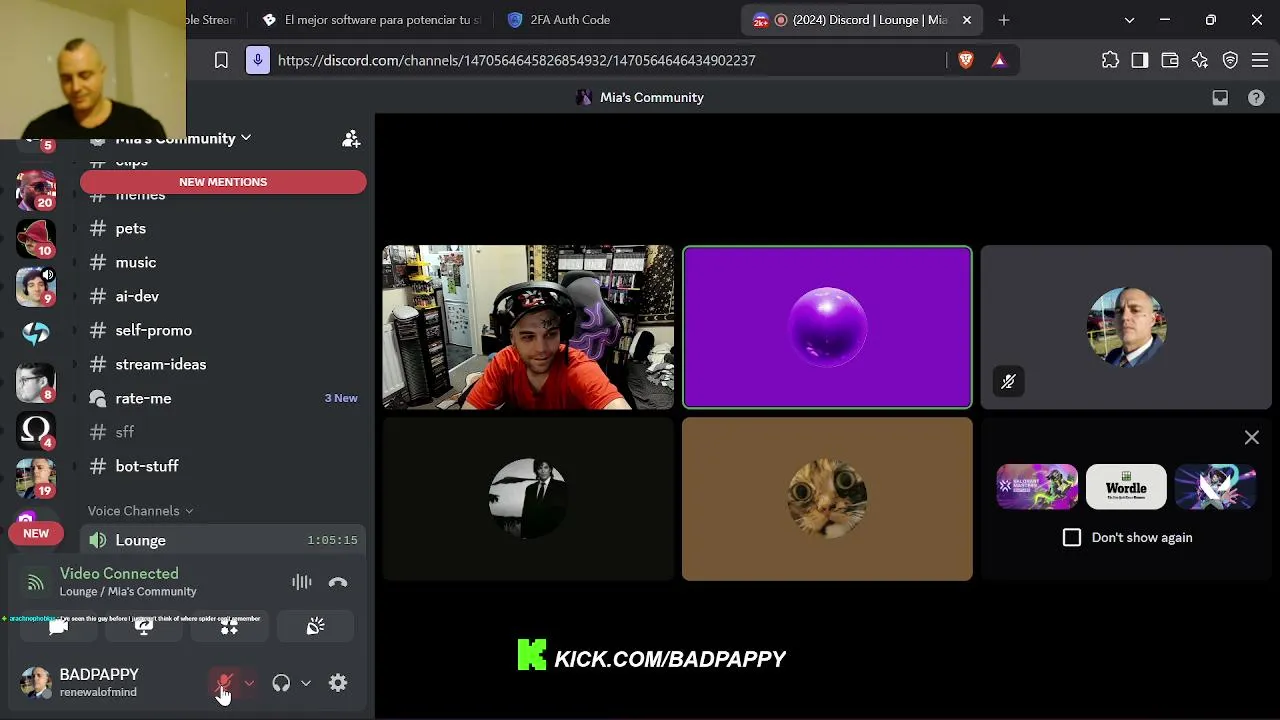
Task: Open the Discord inbox icon
Action: 1220,98
